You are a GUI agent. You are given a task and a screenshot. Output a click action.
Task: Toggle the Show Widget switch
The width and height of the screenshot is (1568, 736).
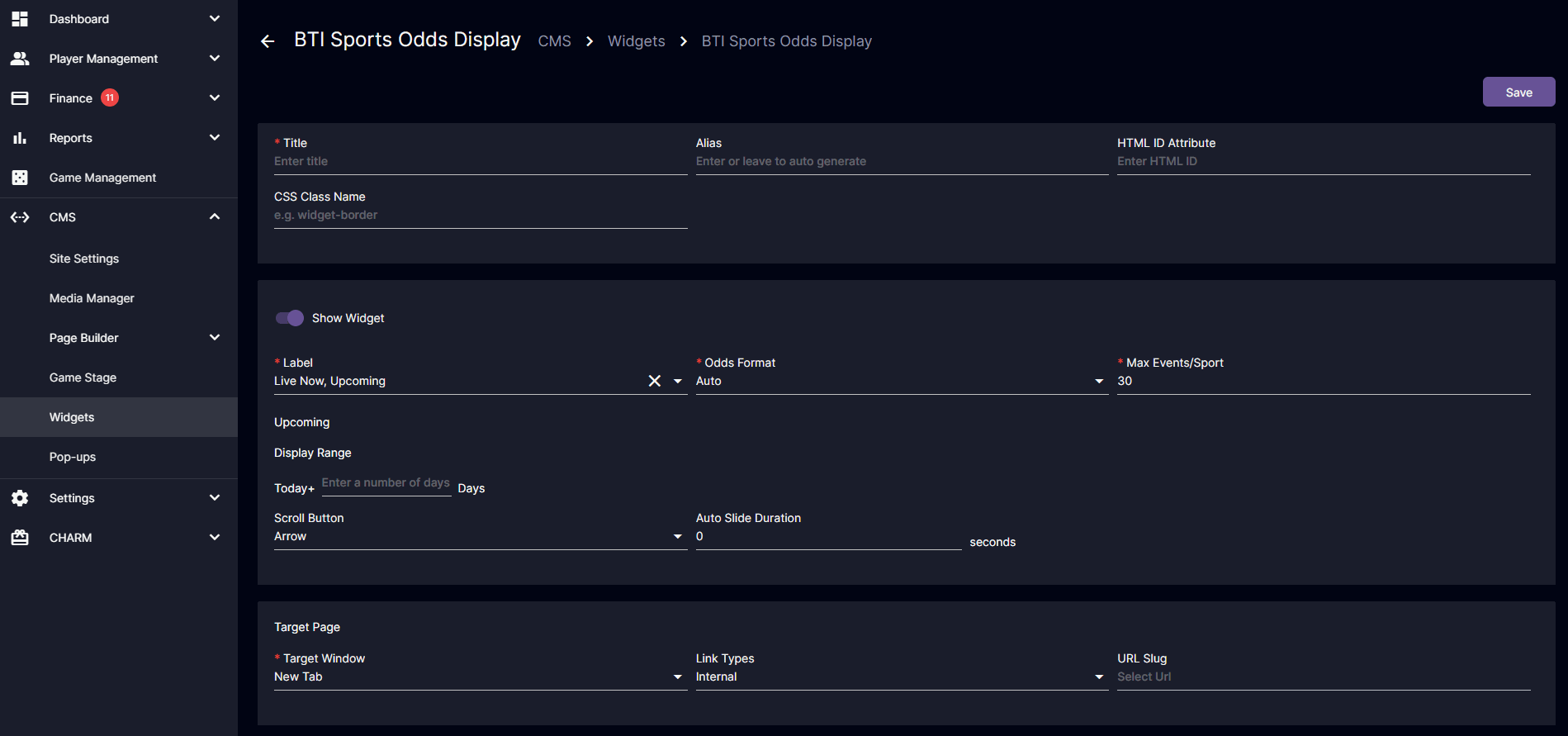(290, 318)
